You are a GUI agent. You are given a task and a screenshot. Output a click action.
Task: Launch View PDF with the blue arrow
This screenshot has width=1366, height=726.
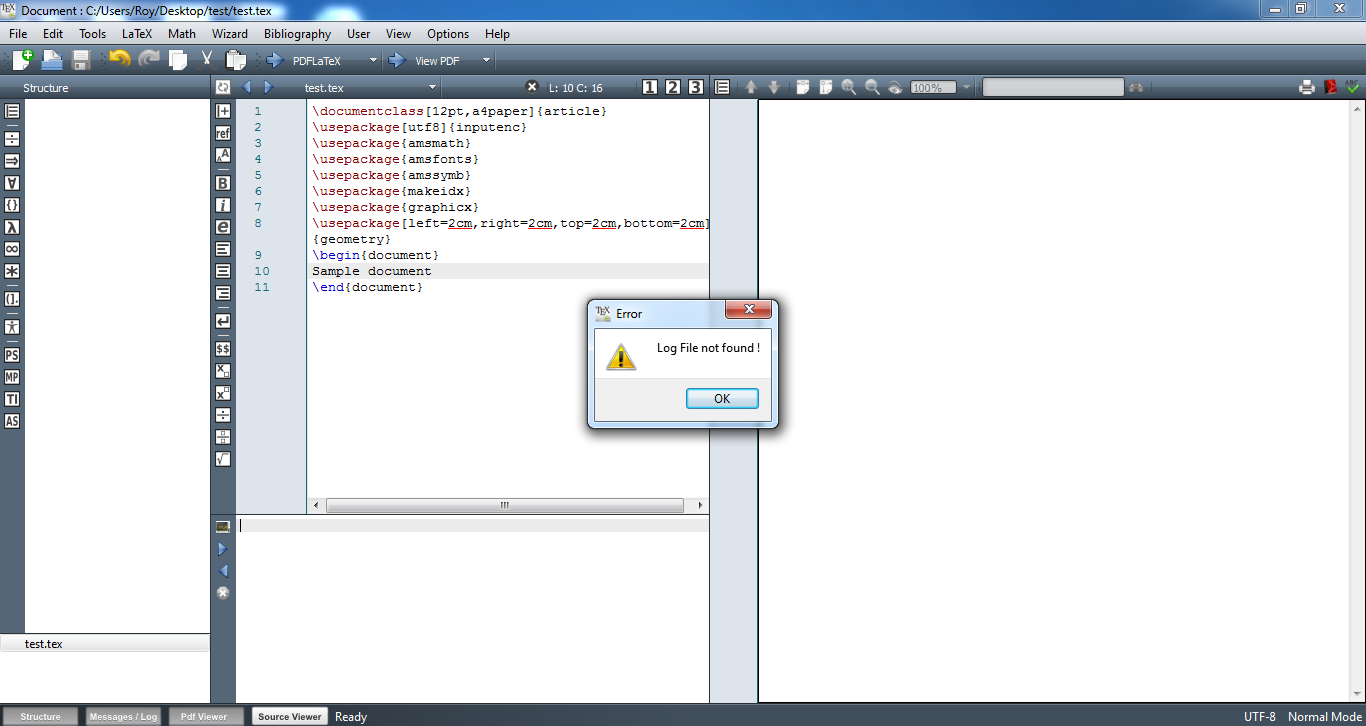pos(396,60)
